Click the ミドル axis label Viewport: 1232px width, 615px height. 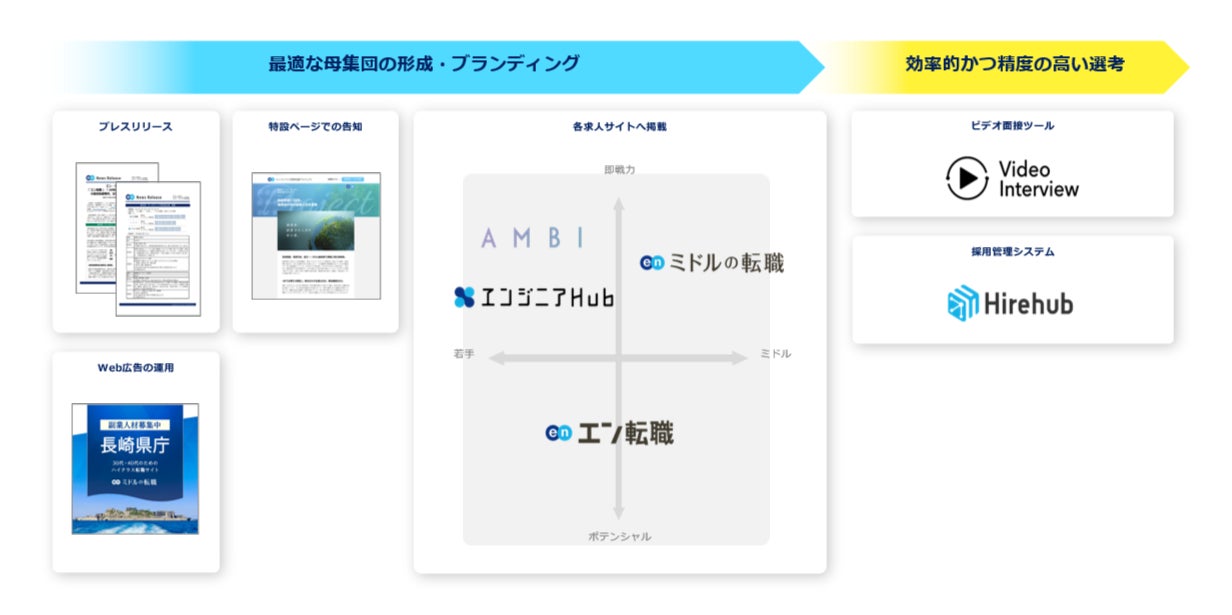[x=775, y=354]
